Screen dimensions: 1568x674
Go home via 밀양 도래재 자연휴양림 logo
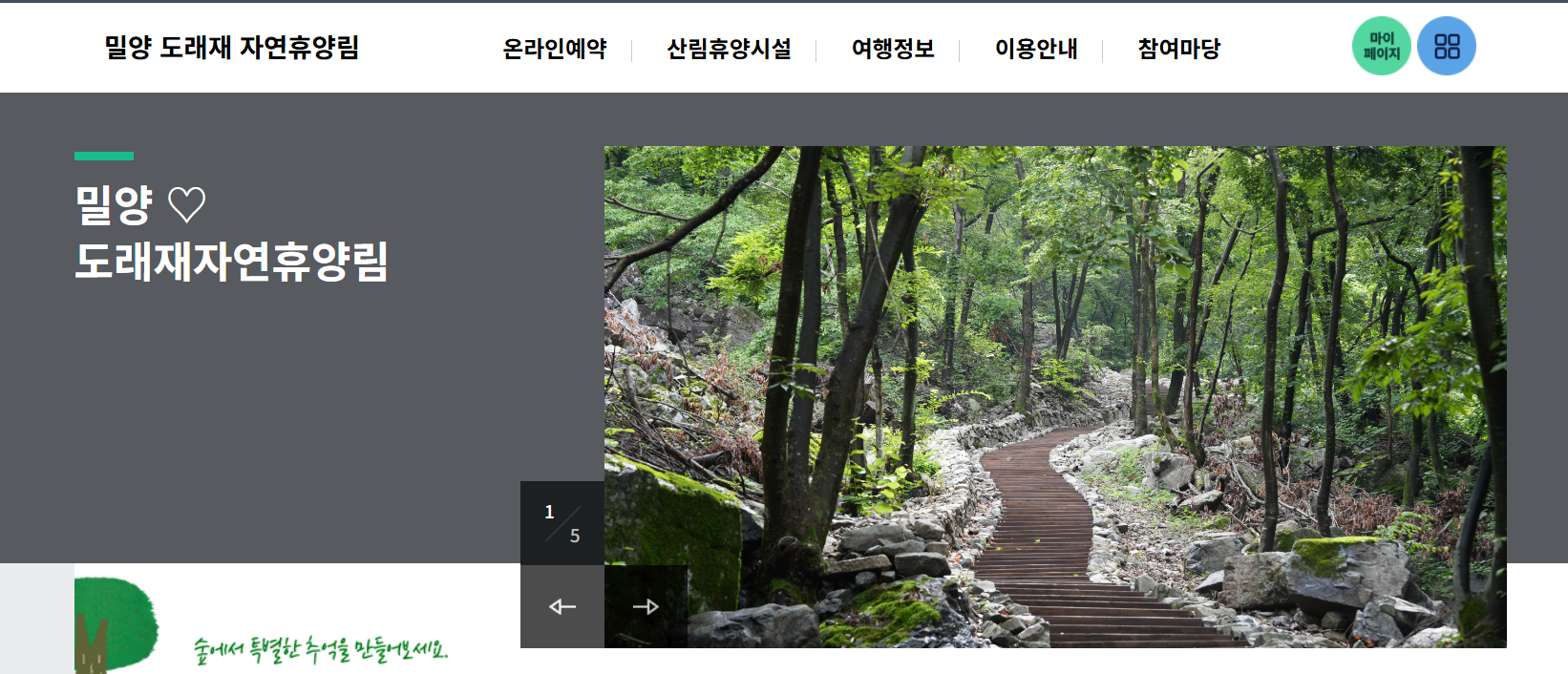[x=232, y=48]
